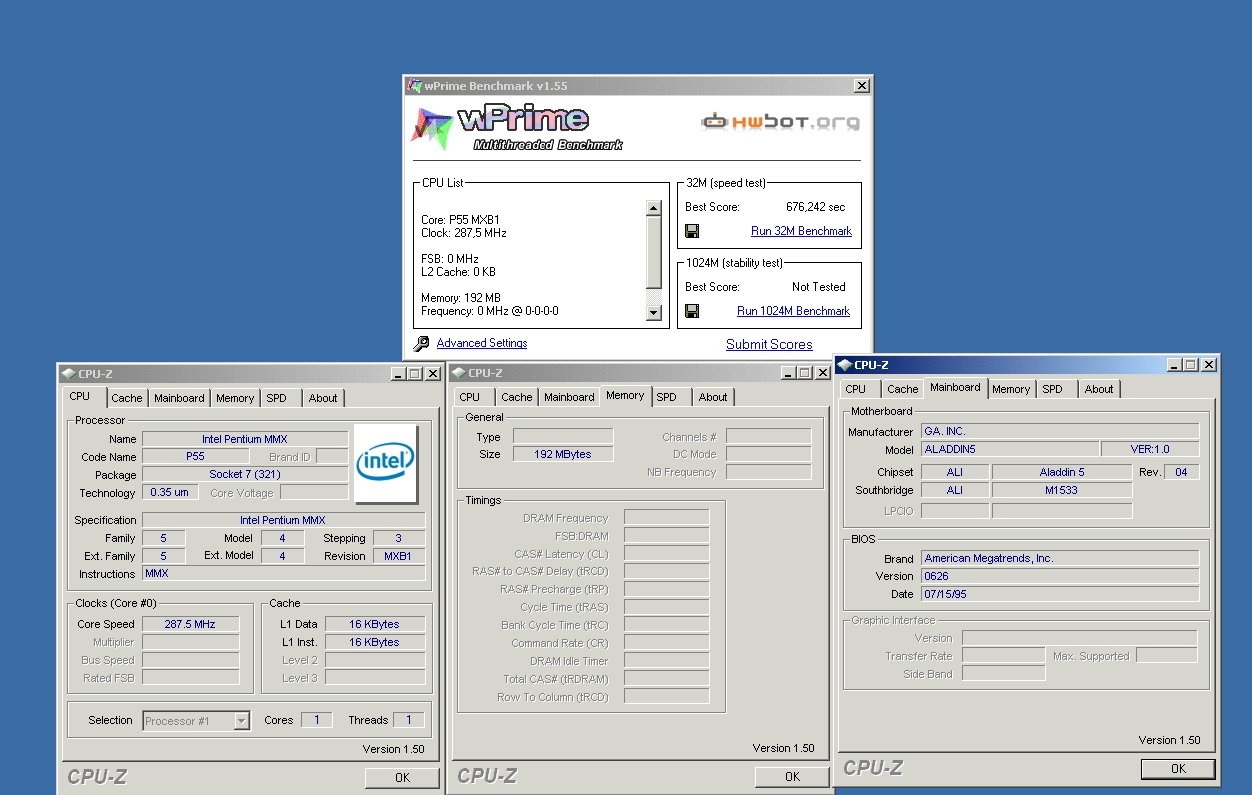The height and width of the screenshot is (795, 1252).
Task: Open About tab in right CPU-Z window
Action: (1099, 389)
